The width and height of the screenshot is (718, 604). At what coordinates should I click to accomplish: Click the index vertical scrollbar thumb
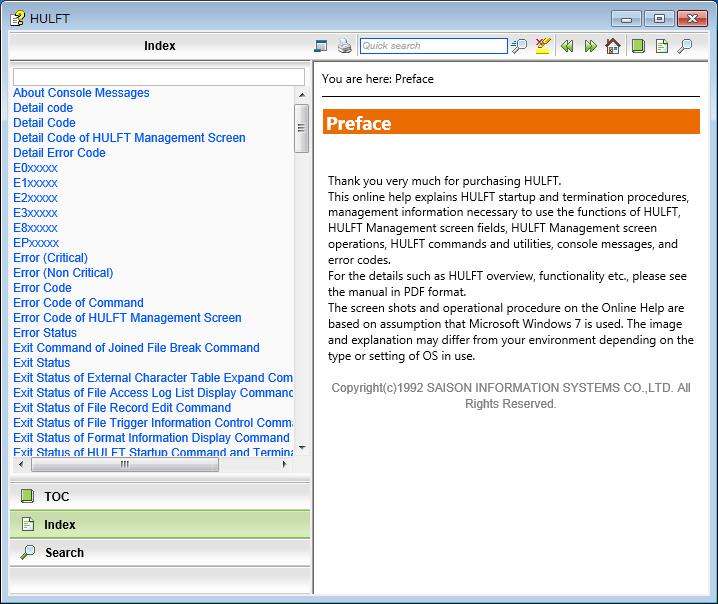tap(301, 128)
